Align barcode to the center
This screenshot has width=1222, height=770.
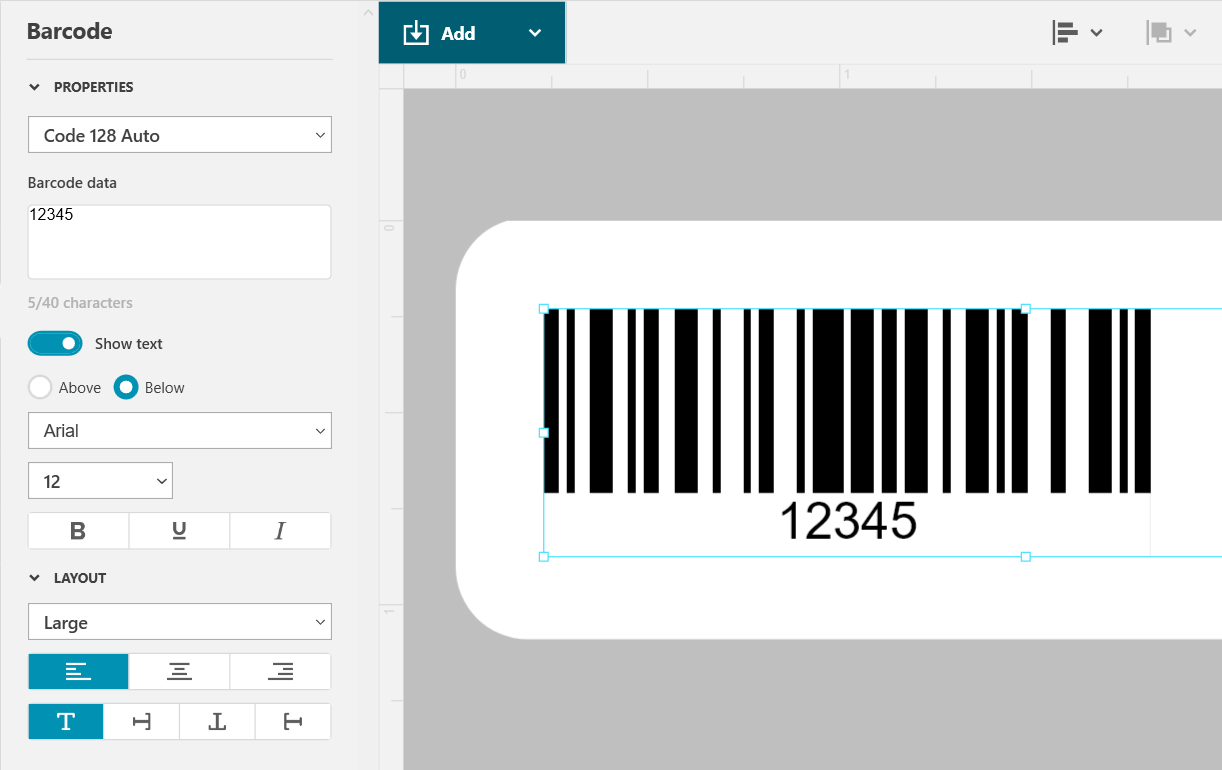click(x=180, y=672)
